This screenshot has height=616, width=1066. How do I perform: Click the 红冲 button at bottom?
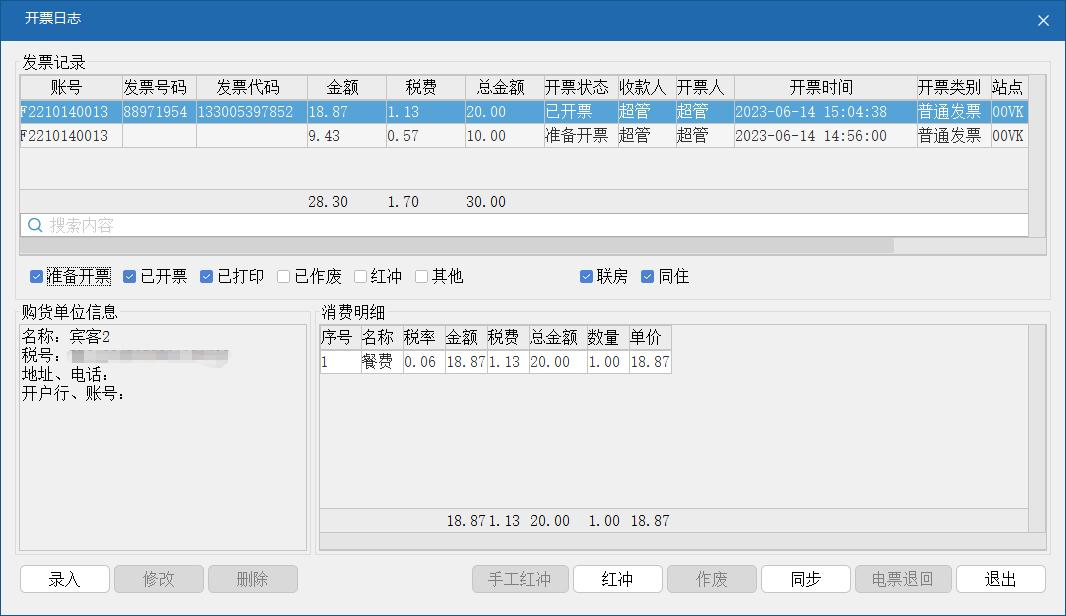(x=618, y=579)
